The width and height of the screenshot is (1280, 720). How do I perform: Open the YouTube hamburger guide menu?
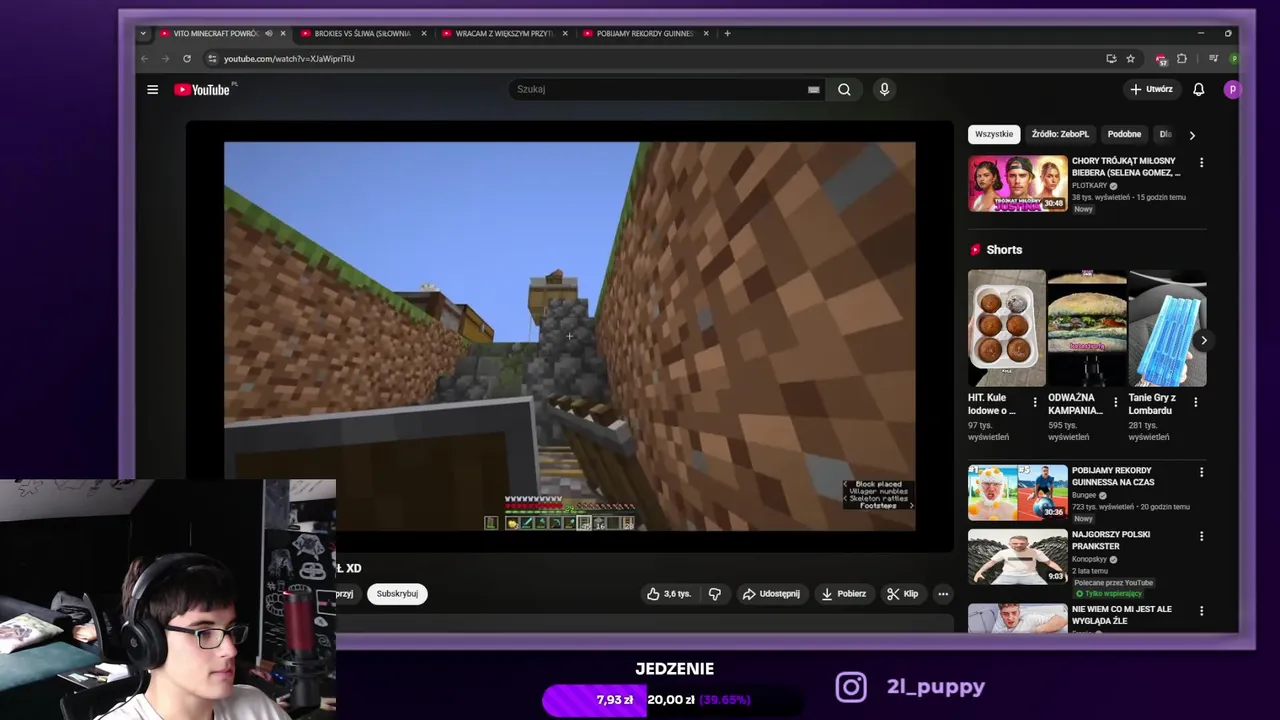tap(152, 89)
